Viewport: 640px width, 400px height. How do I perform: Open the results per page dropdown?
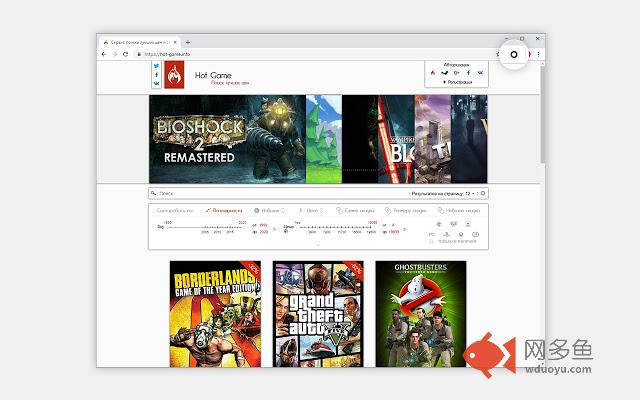(x=443, y=193)
